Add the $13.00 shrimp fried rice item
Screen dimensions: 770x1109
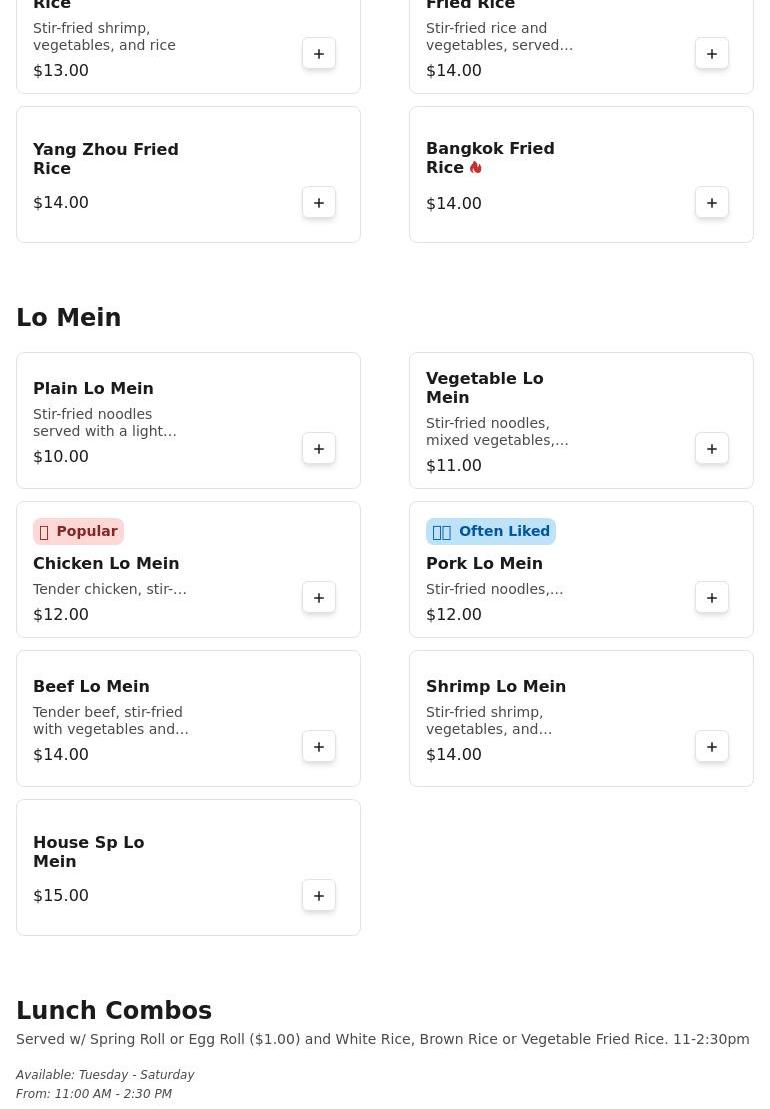coord(319,54)
